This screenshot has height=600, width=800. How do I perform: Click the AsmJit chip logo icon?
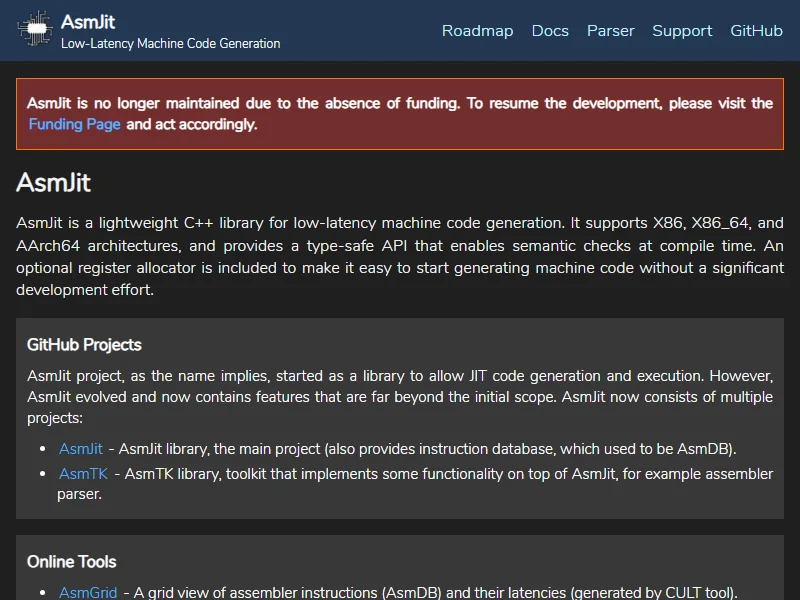click(x=35, y=30)
